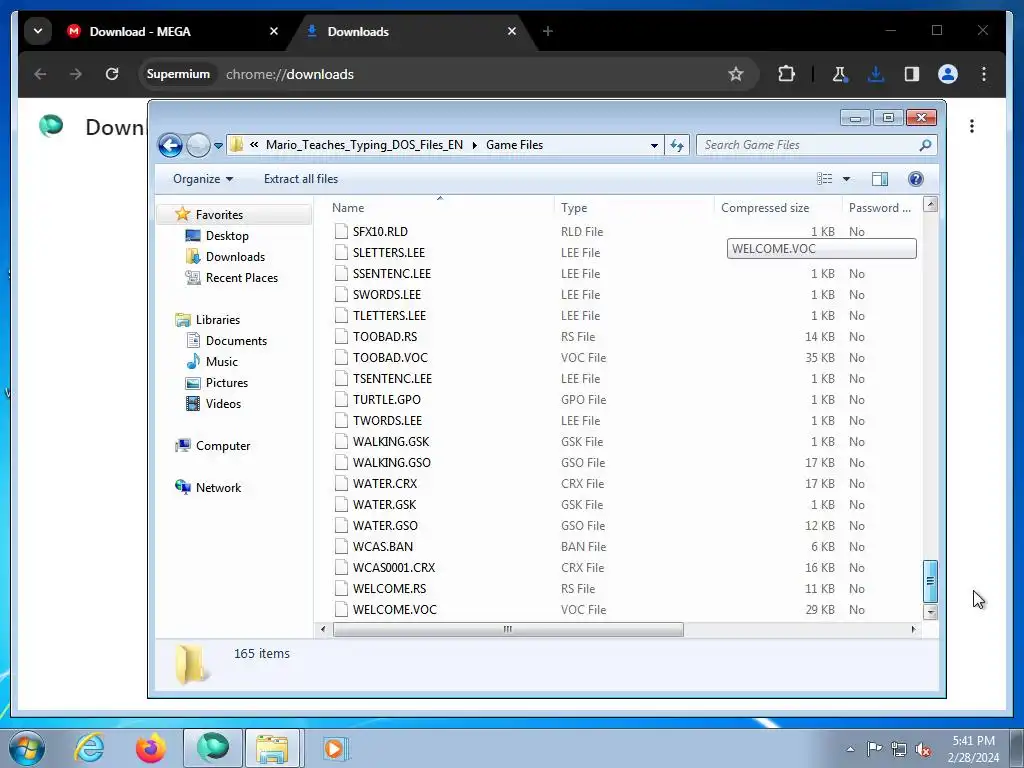Select Computer in navigation pane
Viewport: 1024px width, 768px height.
point(223,446)
